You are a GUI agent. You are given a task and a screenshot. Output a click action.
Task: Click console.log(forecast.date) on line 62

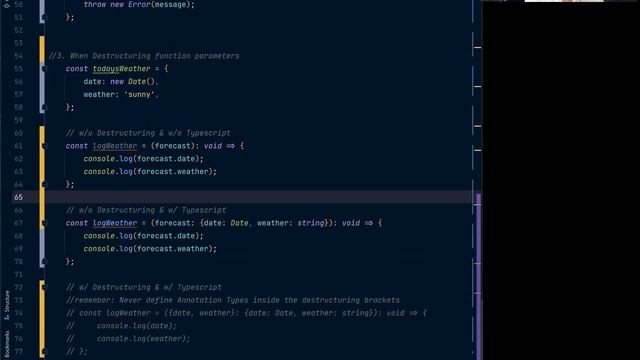click(x=143, y=159)
